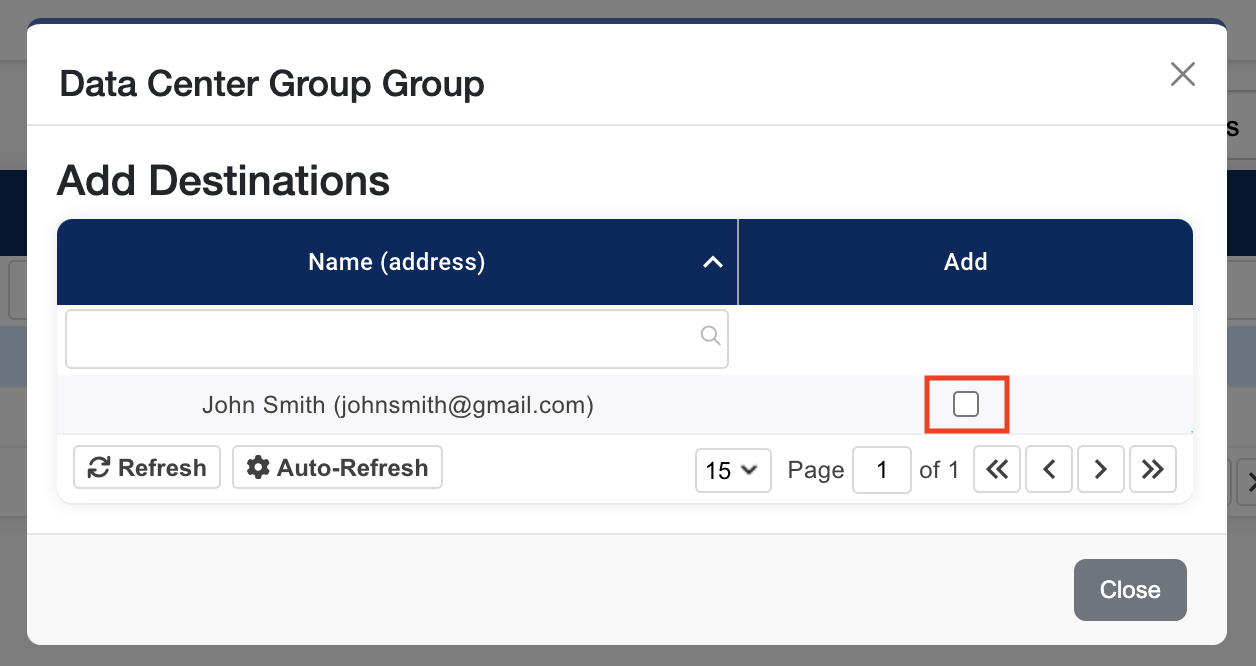1256x666 pixels.
Task: Select the John Smith (johnsmith@gmail.com) row
Action: click(397, 405)
